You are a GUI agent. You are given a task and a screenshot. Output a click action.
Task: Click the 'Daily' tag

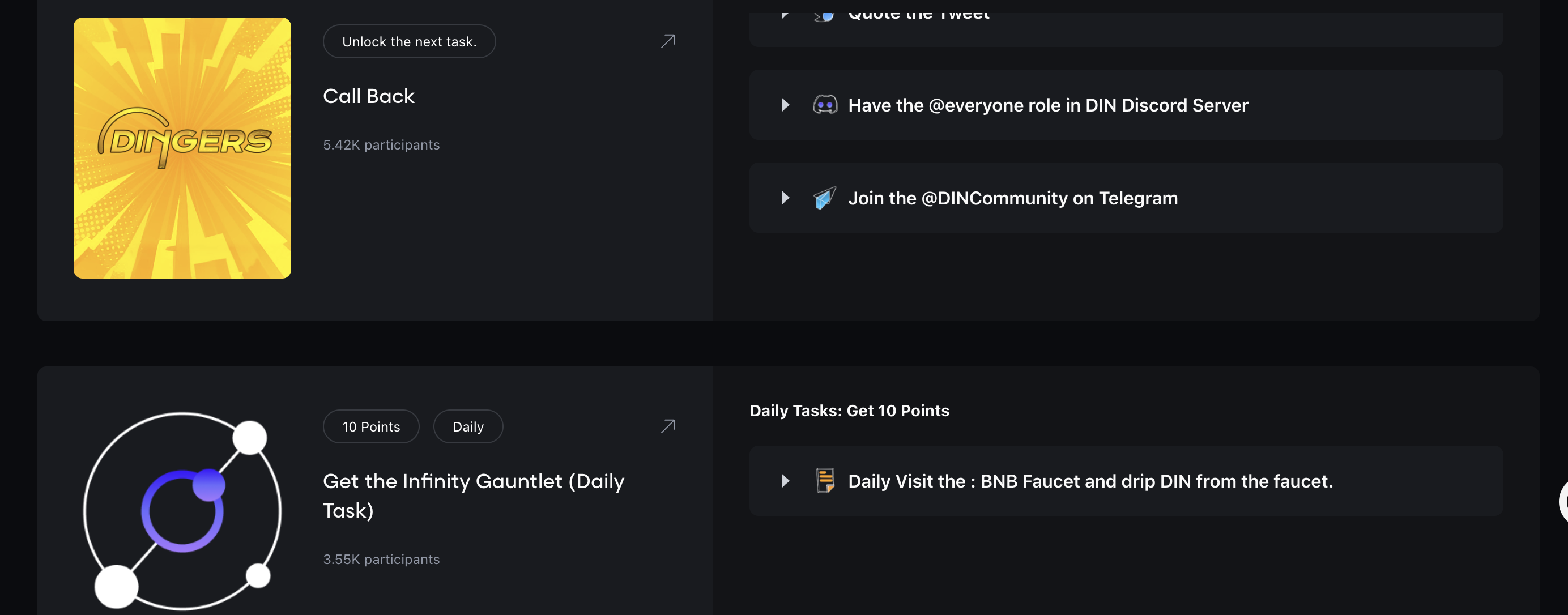pos(468,426)
